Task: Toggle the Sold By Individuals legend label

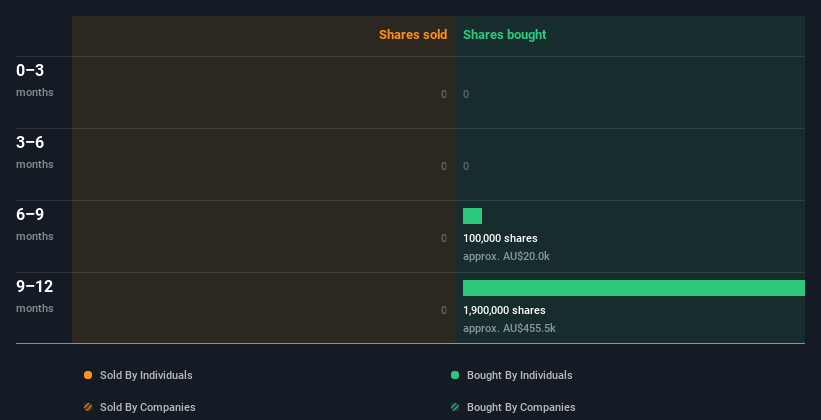Action: pyautogui.click(x=146, y=375)
